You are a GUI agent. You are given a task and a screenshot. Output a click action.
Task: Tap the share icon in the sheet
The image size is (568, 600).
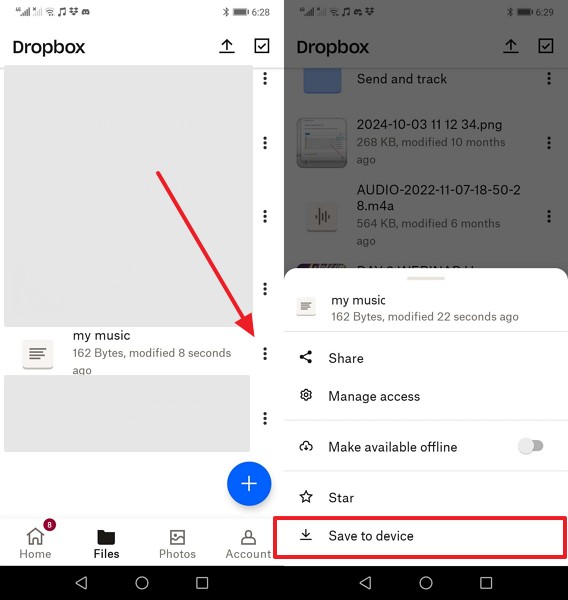[306, 357]
